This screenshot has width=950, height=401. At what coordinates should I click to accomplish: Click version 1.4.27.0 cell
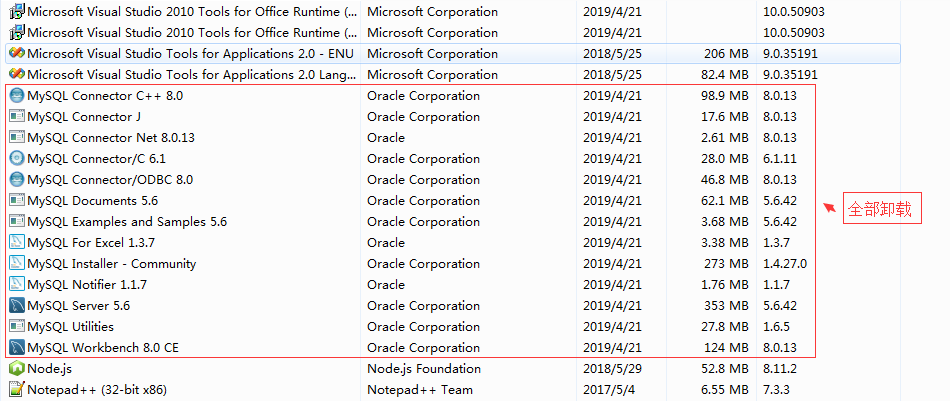(x=785, y=264)
